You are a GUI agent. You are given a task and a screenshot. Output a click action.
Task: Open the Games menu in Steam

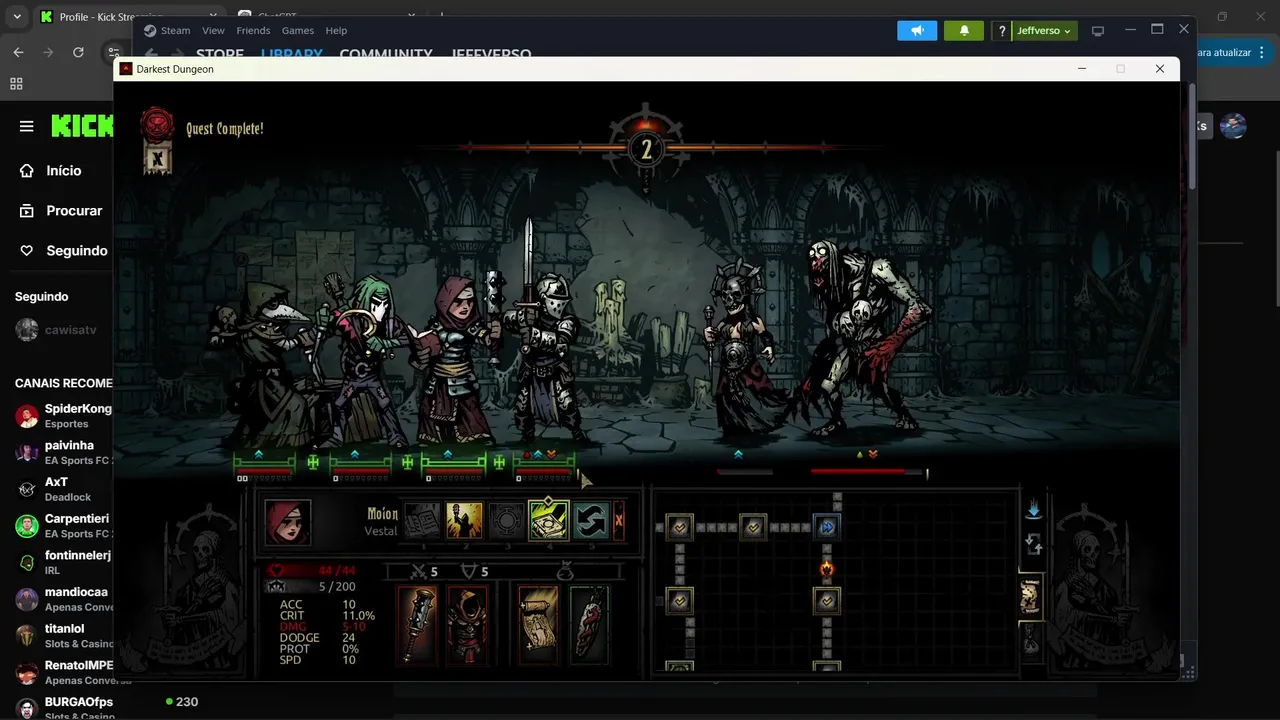(x=297, y=31)
